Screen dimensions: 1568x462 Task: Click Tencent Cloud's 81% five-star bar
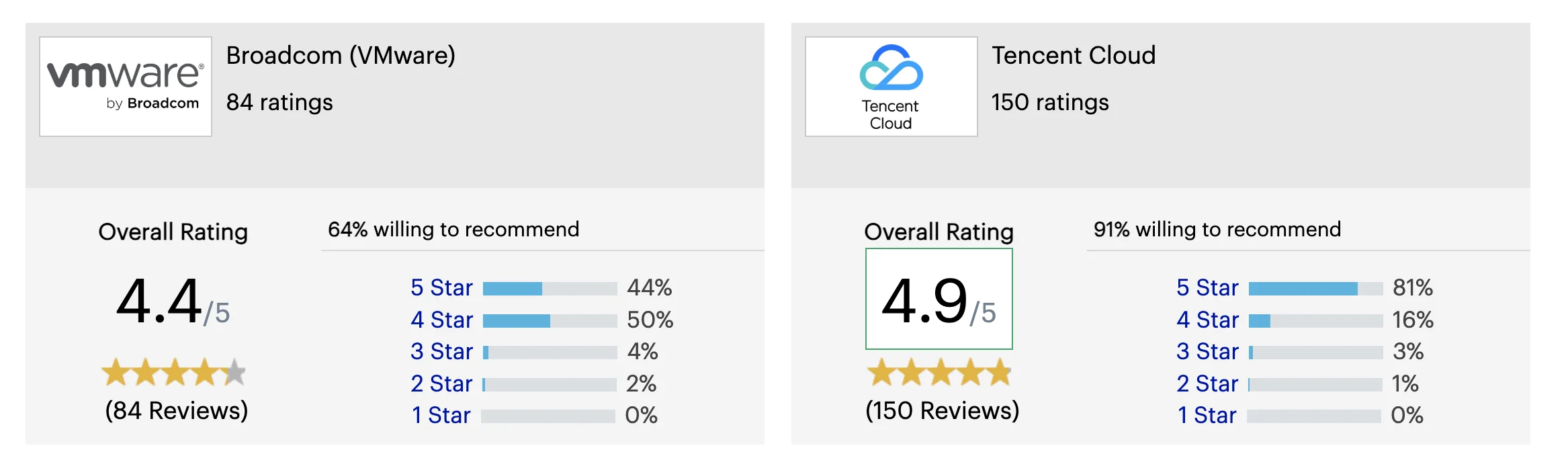[x=1315, y=289]
